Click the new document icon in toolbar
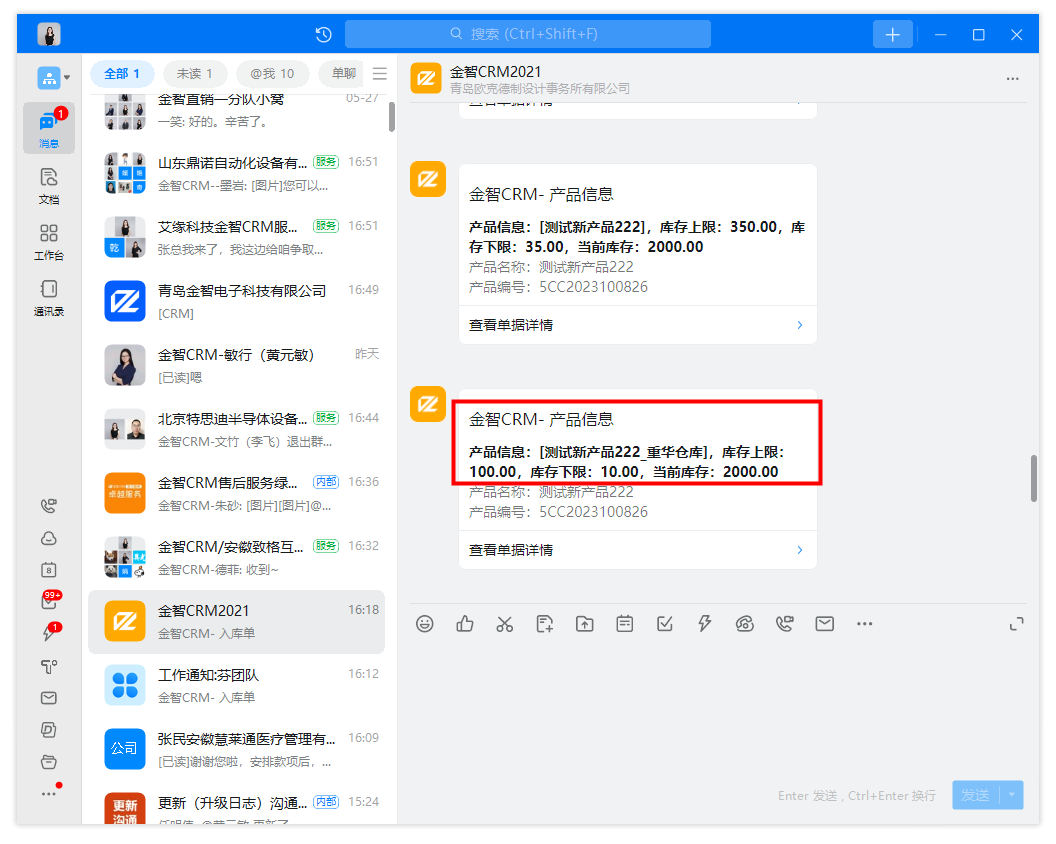 click(545, 624)
